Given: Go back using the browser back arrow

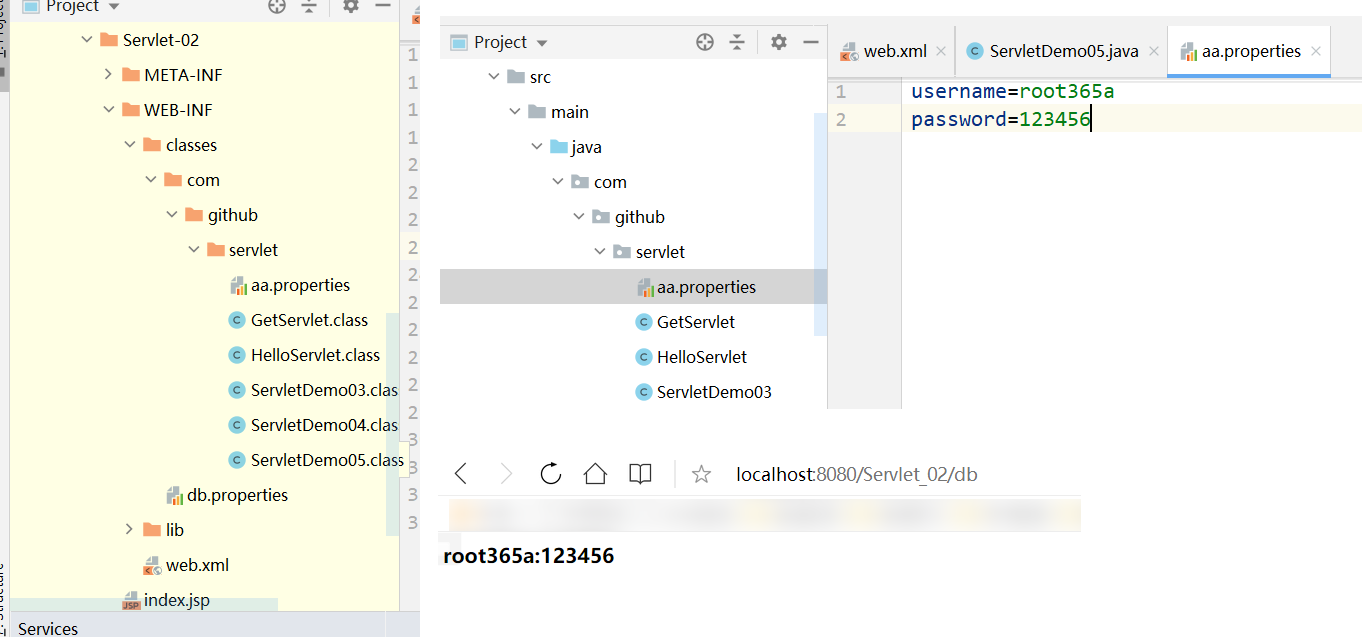Looking at the screenshot, I should click(461, 474).
